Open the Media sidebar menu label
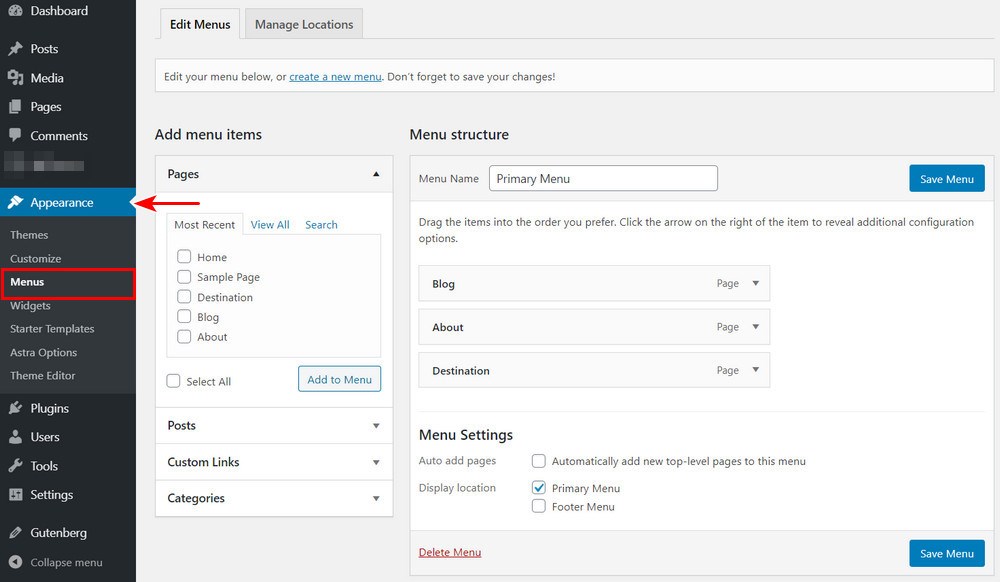Screen dimensions: 1000x582 pos(47,78)
